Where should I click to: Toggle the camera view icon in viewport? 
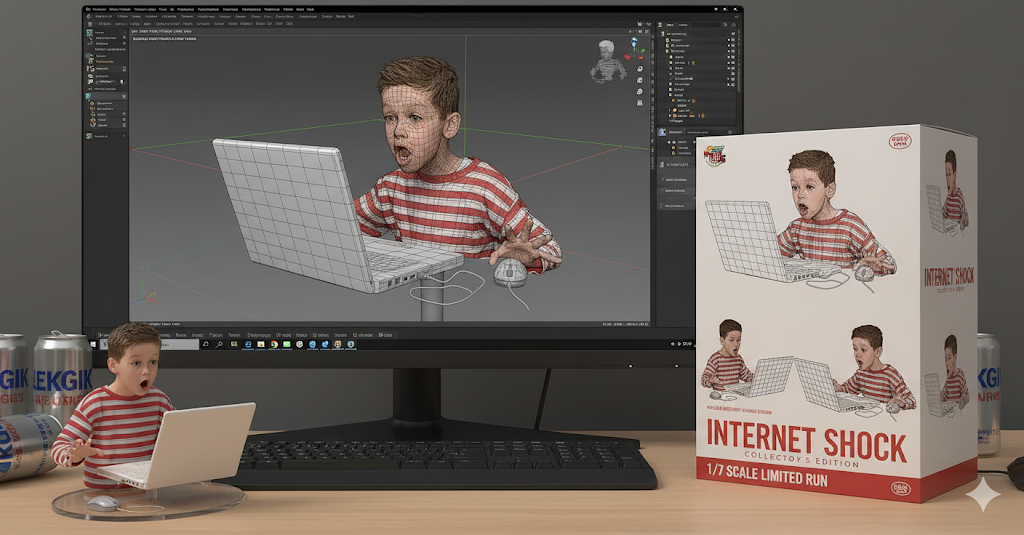(x=640, y=91)
